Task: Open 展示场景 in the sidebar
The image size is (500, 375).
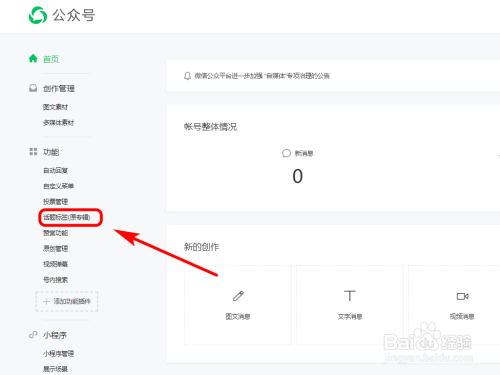Action: point(55,369)
